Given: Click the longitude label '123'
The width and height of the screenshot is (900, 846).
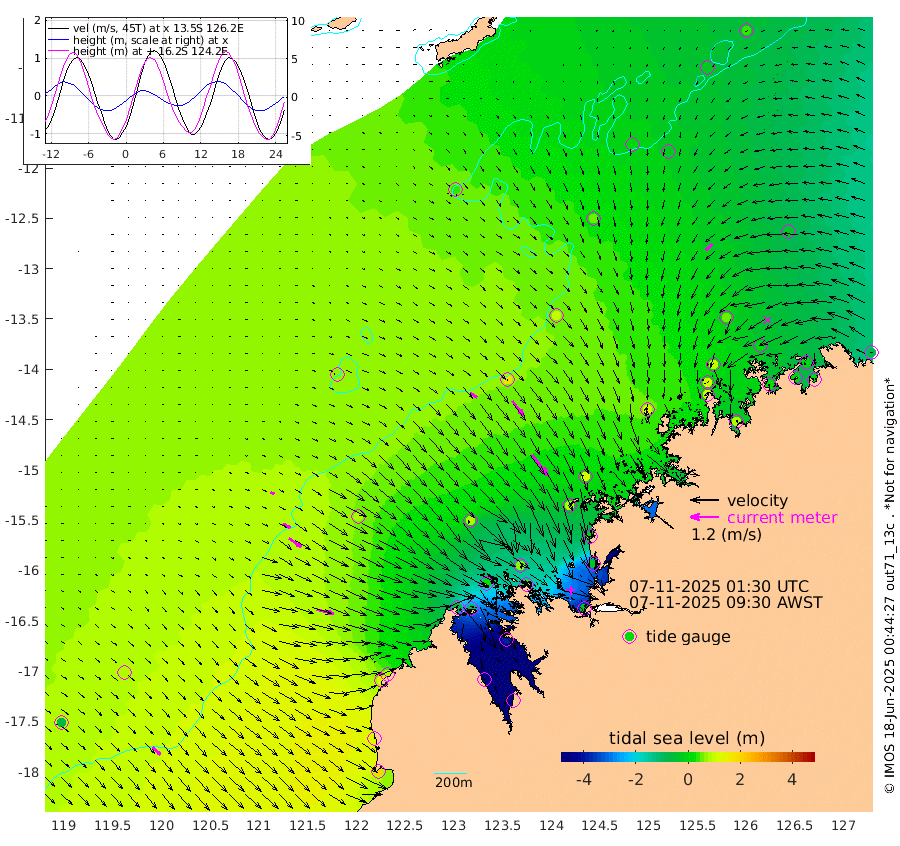Looking at the screenshot, I should 453,826.
